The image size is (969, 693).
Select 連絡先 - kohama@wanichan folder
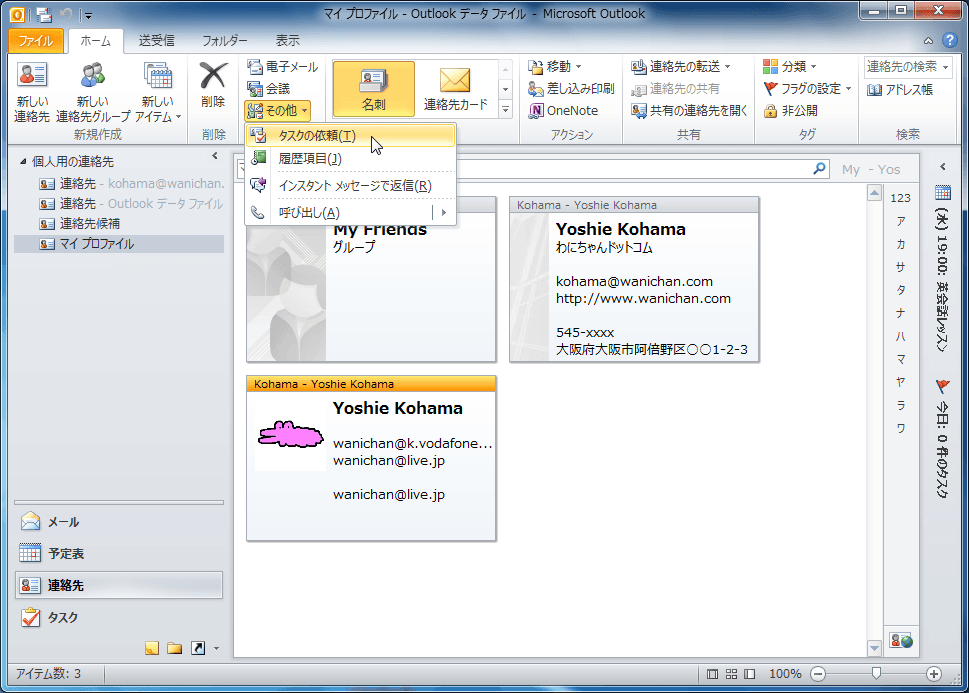(131, 184)
